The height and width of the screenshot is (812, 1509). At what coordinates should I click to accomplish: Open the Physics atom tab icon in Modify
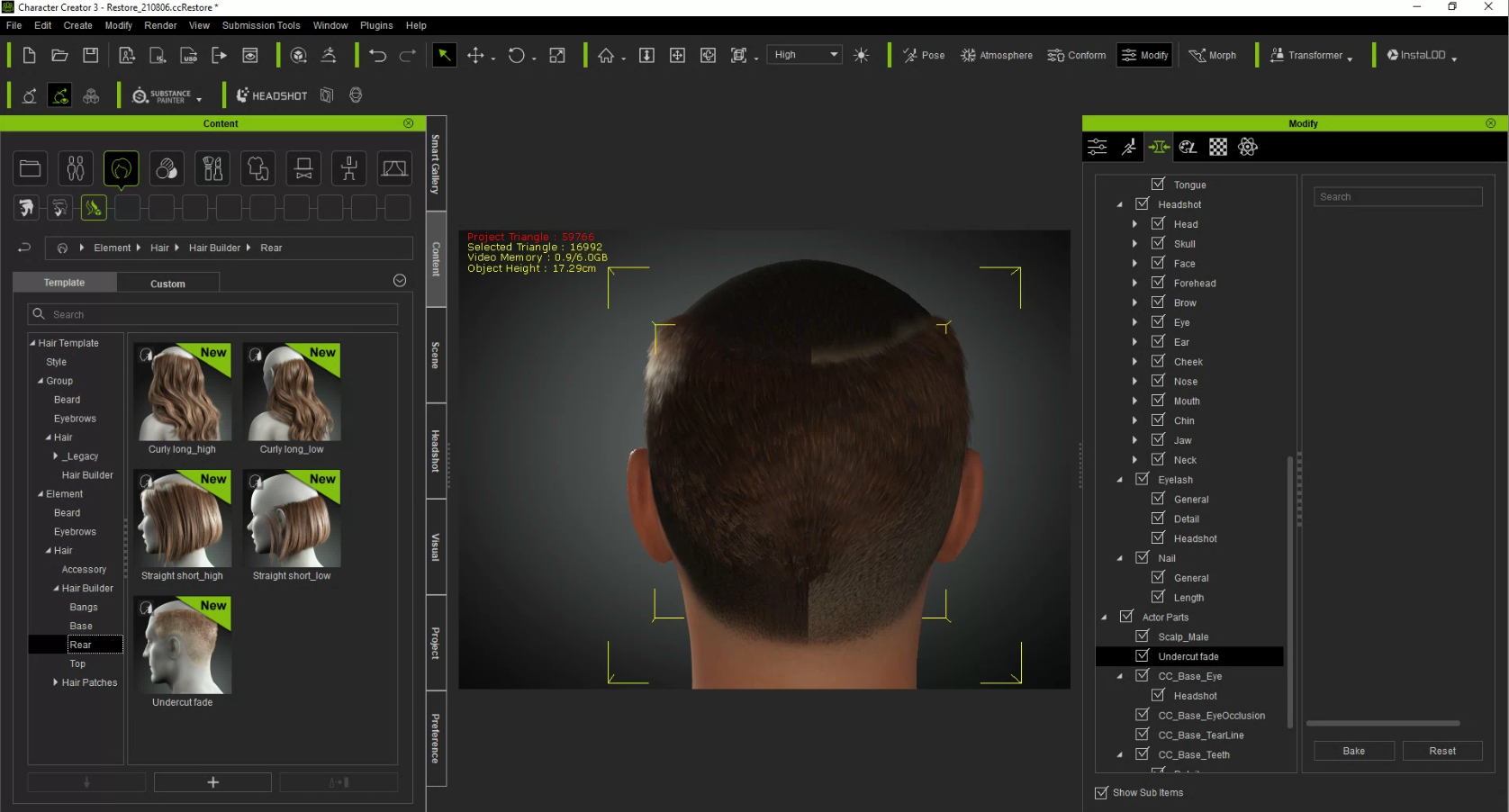click(1248, 147)
